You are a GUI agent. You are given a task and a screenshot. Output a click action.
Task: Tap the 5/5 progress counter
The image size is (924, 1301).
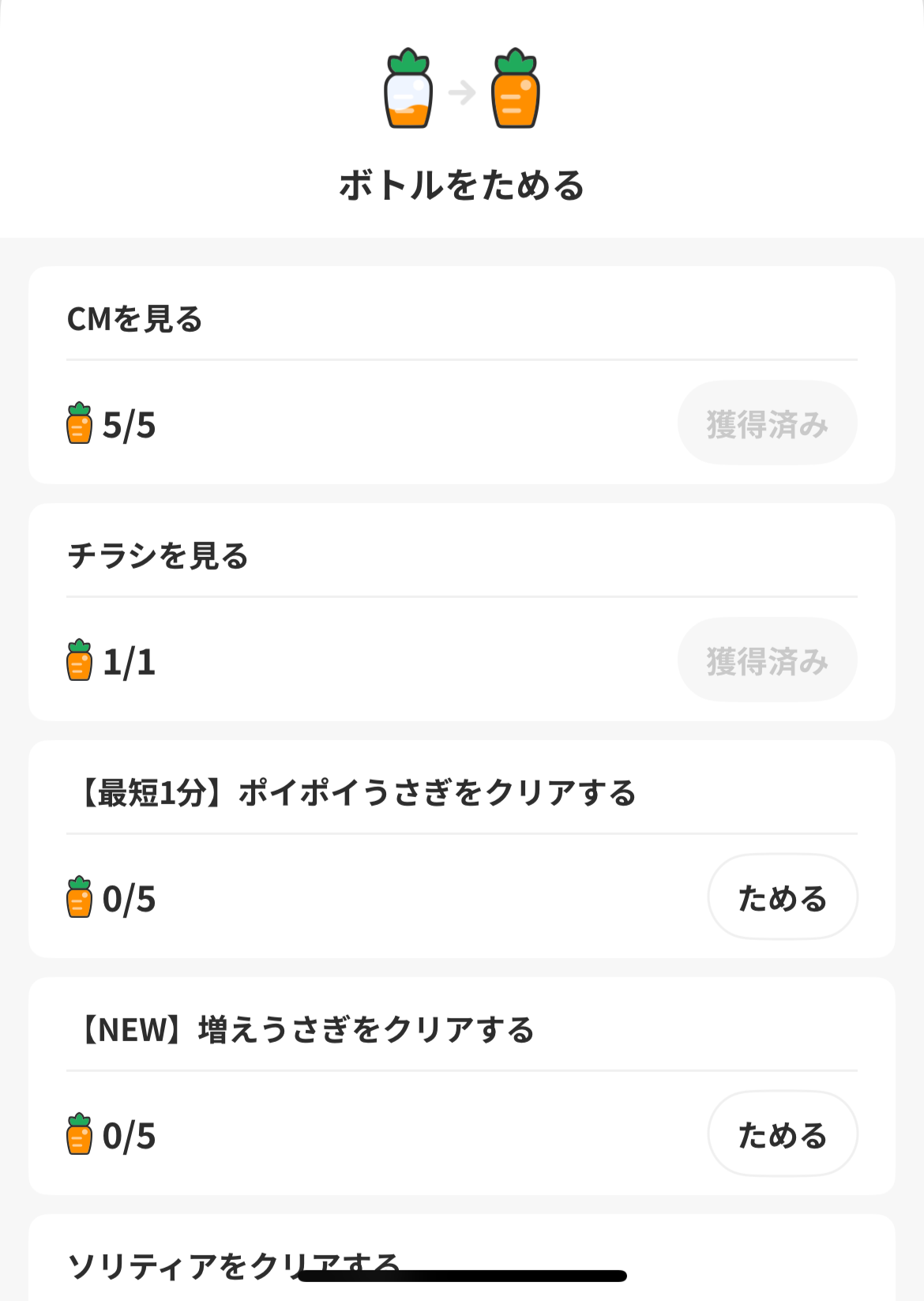[130, 425]
